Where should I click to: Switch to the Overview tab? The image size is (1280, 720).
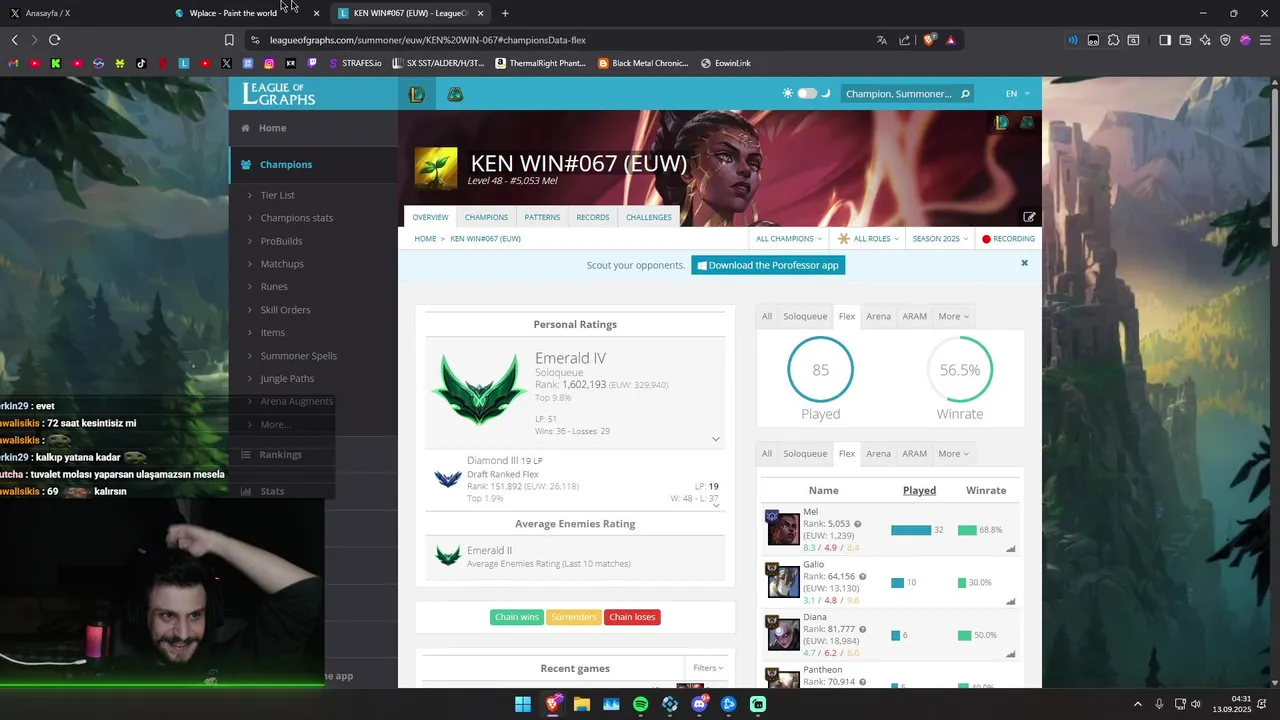pyautogui.click(x=430, y=217)
